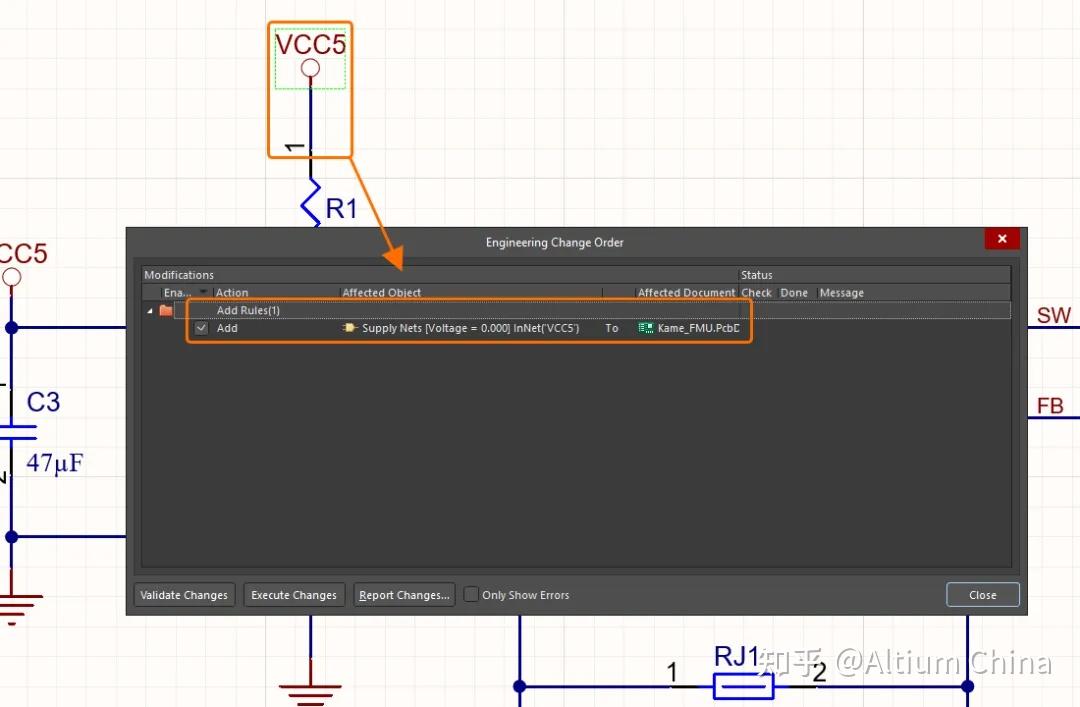Viewport: 1080px width, 707px height.
Task: Click the Close button
Action: coord(982,594)
